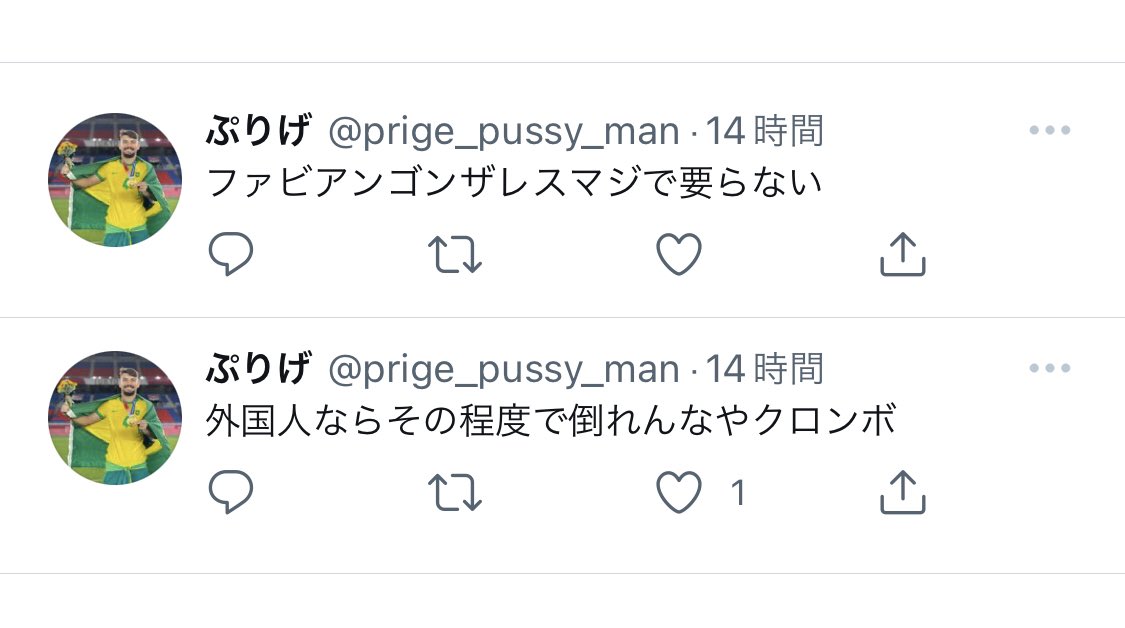Retweet the second tweet
Screen dimensions: 1125x628
[455, 492]
